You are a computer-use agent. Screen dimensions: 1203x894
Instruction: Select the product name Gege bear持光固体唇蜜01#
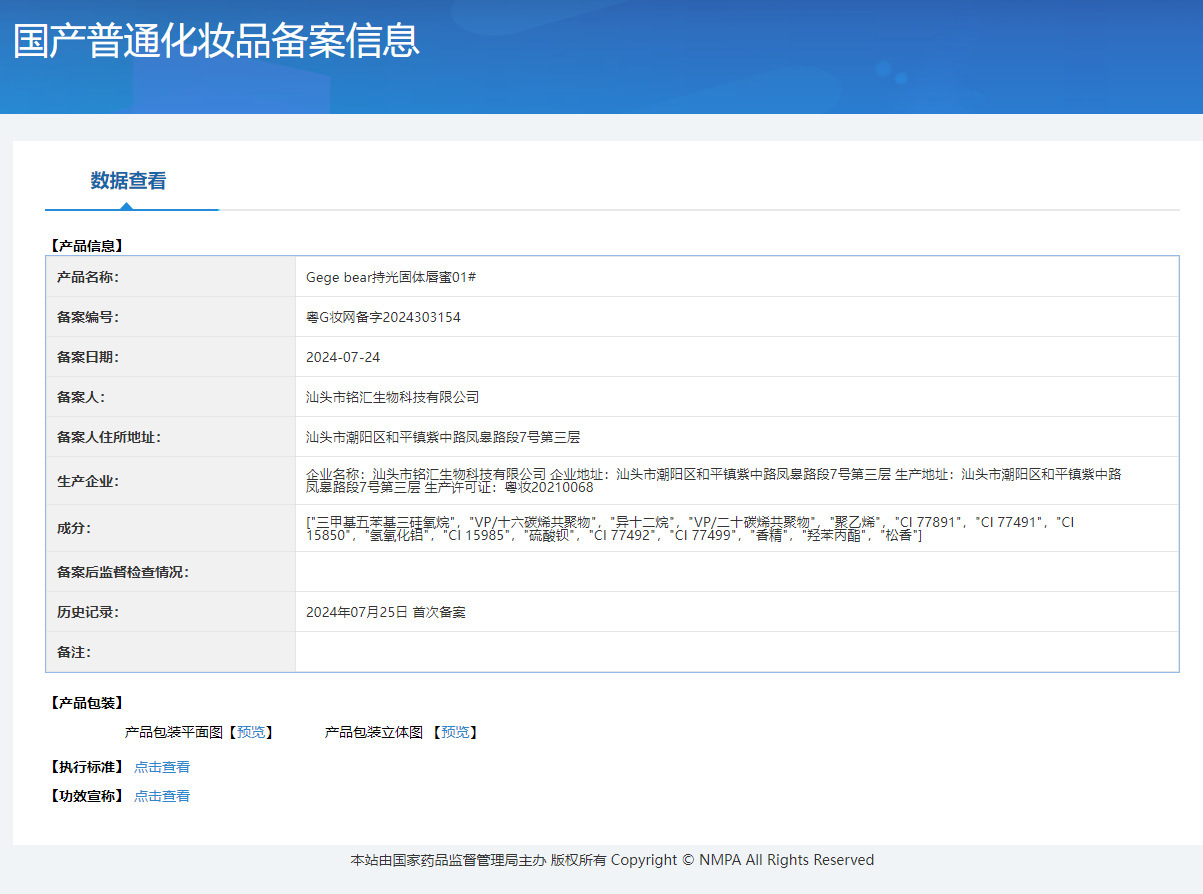point(391,277)
